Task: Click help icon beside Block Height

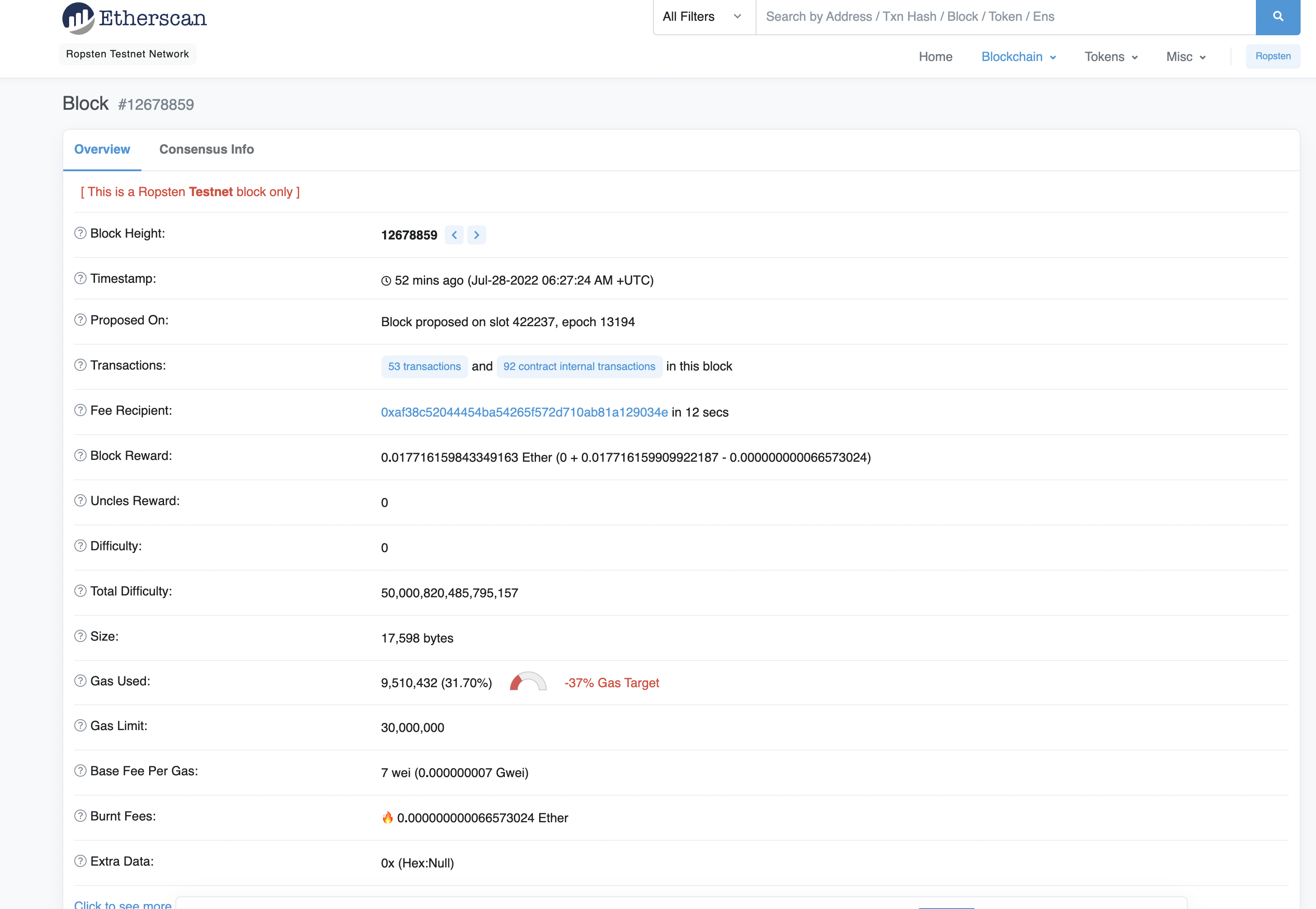Action: coord(80,233)
